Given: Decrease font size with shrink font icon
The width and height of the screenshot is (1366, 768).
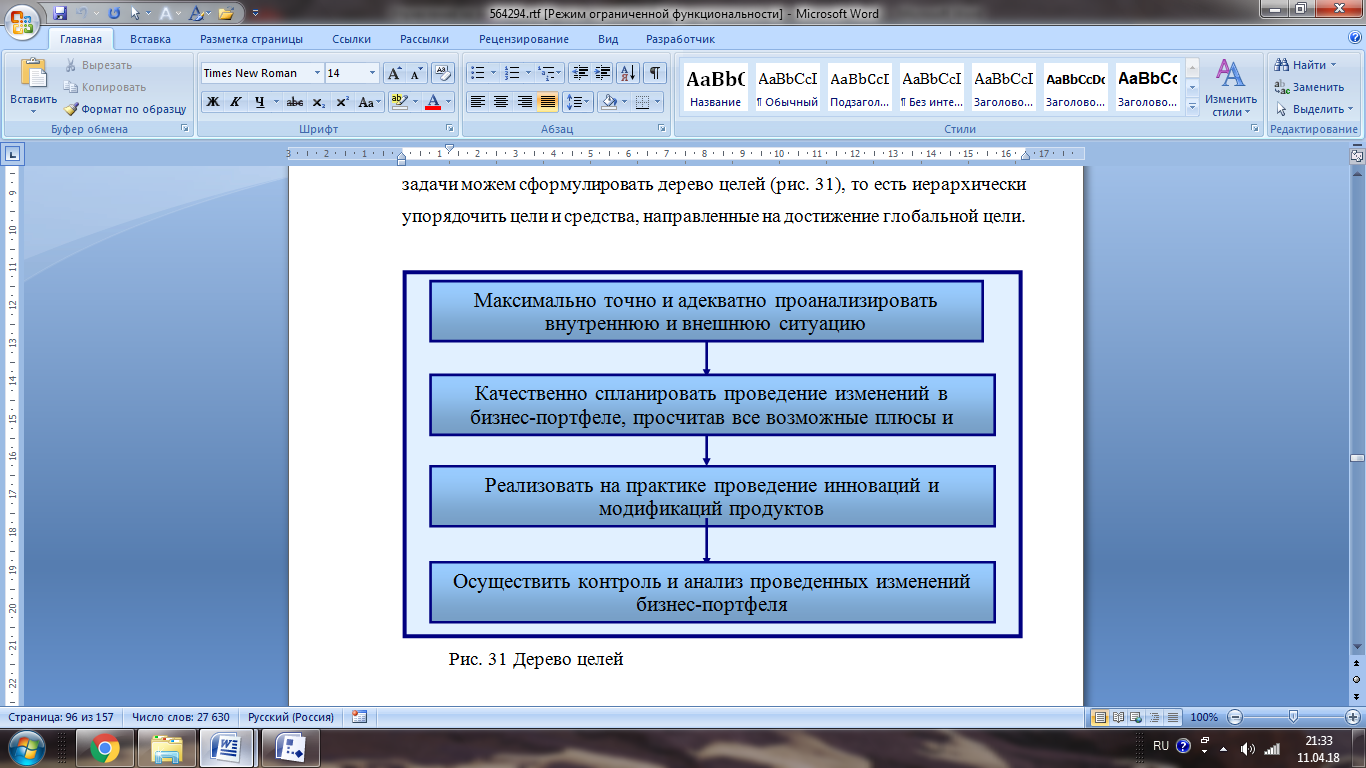Looking at the screenshot, I should pos(416,73).
